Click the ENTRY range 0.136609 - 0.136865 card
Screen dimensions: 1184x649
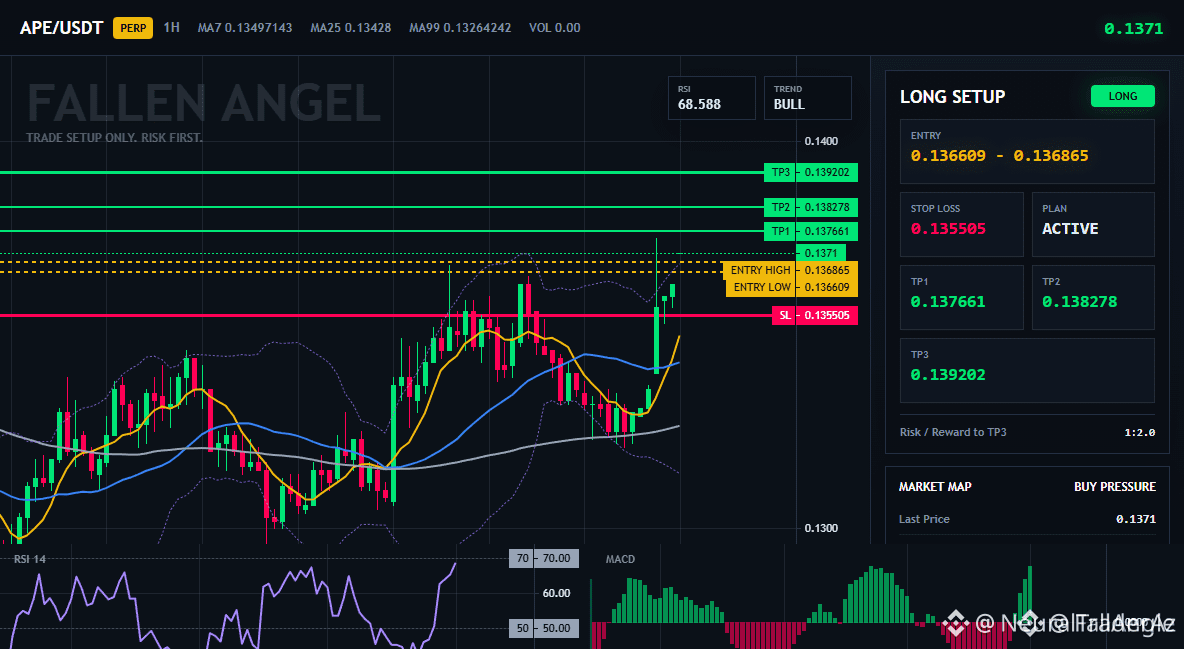(x=1027, y=151)
